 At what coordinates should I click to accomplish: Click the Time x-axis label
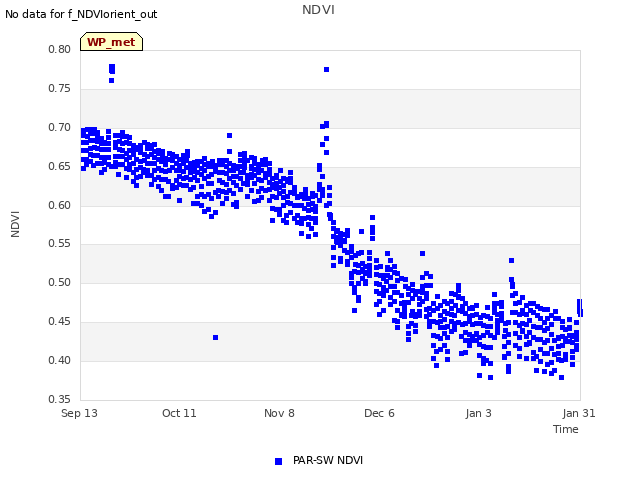click(x=566, y=429)
